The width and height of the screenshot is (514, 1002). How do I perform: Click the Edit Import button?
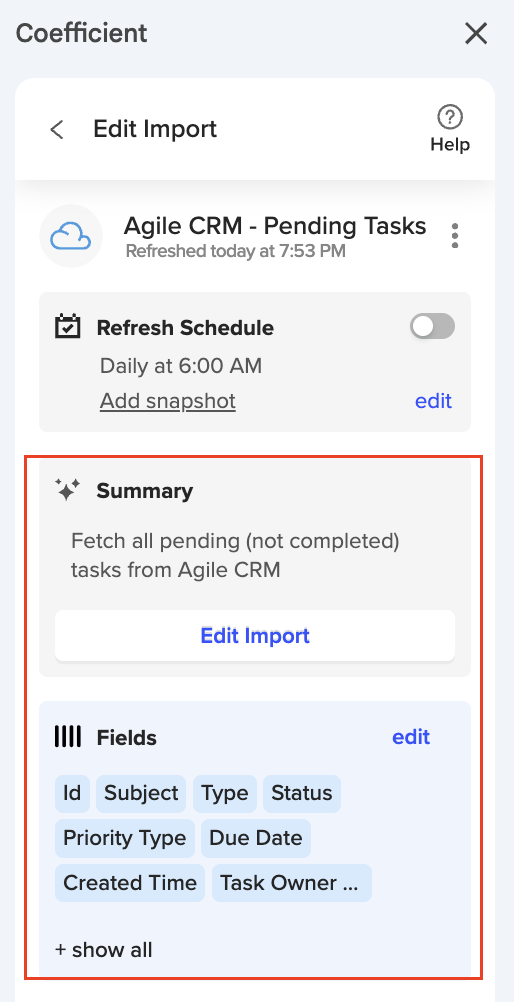(x=255, y=636)
